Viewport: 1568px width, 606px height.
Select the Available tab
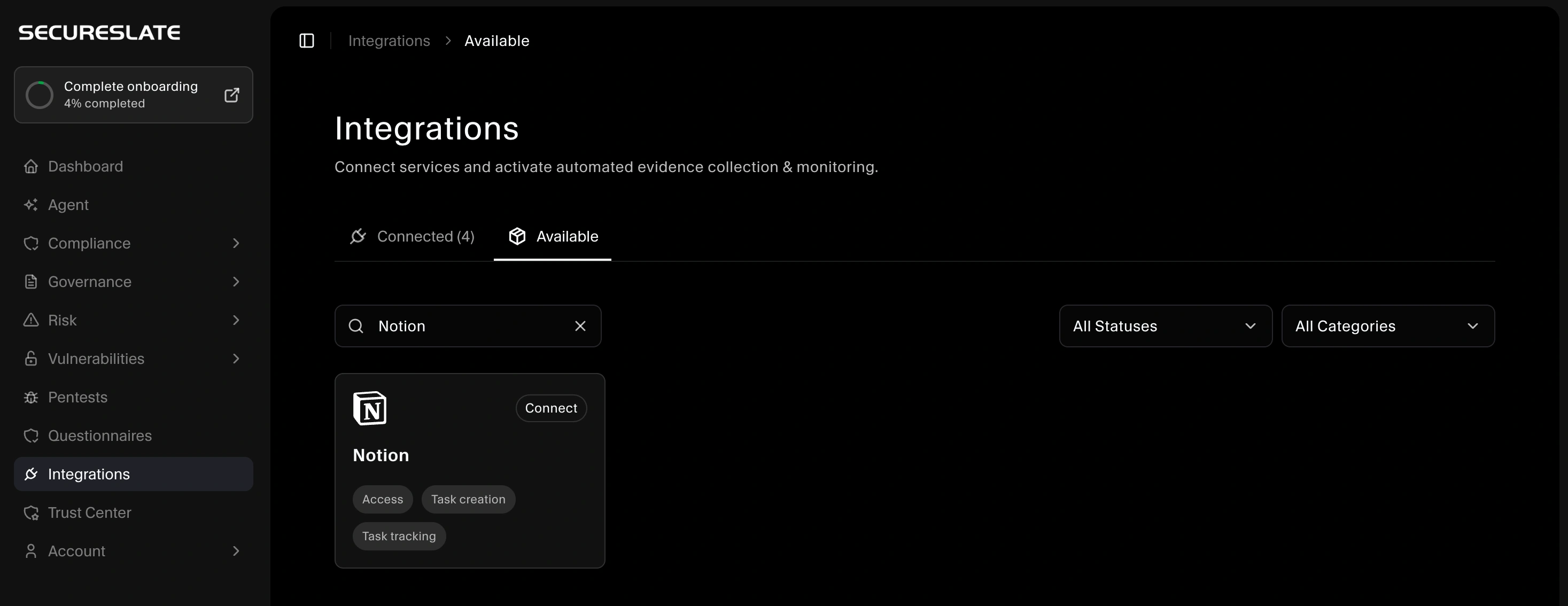[x=553, y=237]
